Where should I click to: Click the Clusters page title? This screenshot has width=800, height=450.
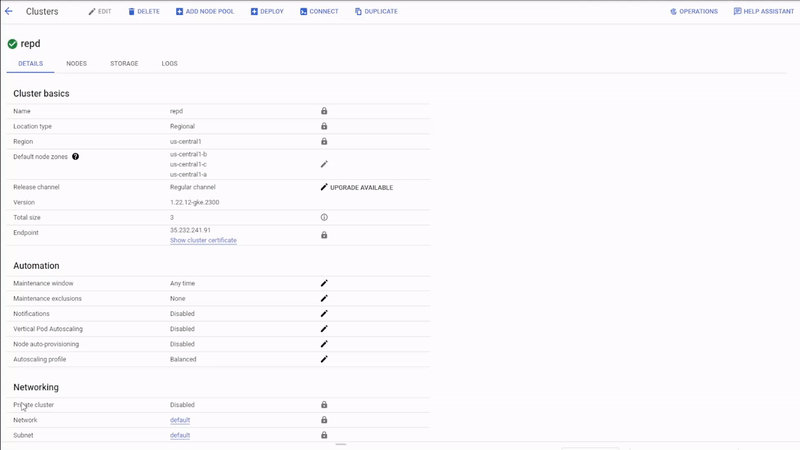pos(42,11)
